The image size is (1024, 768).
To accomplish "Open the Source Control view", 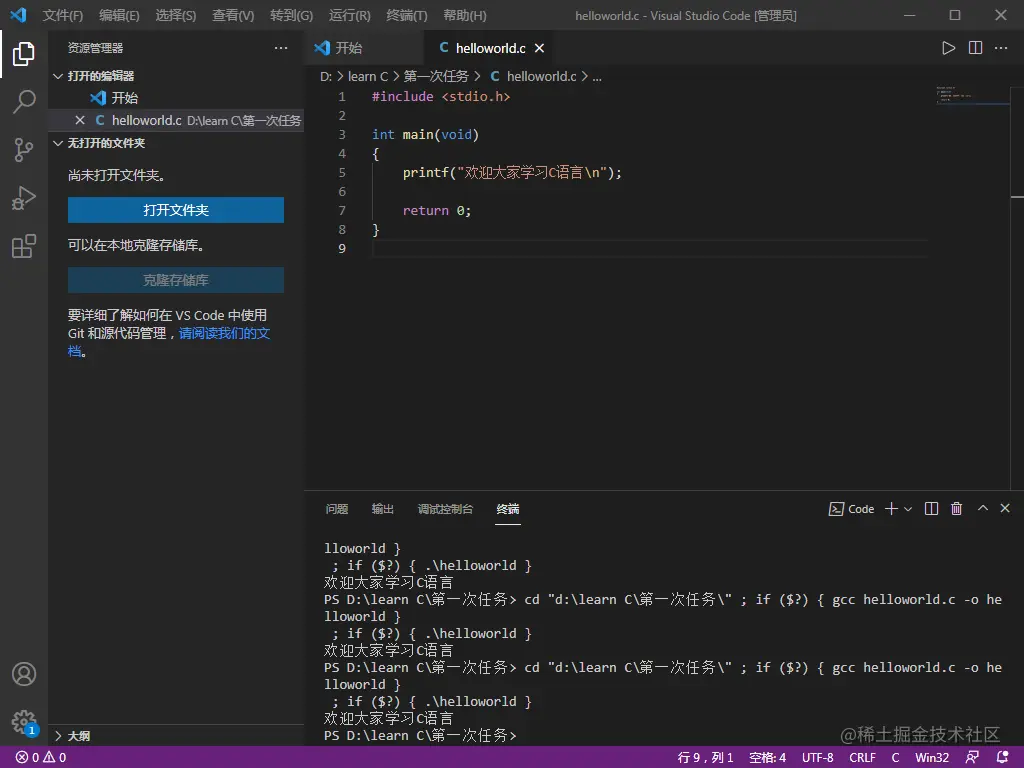I will click(24, 150).
